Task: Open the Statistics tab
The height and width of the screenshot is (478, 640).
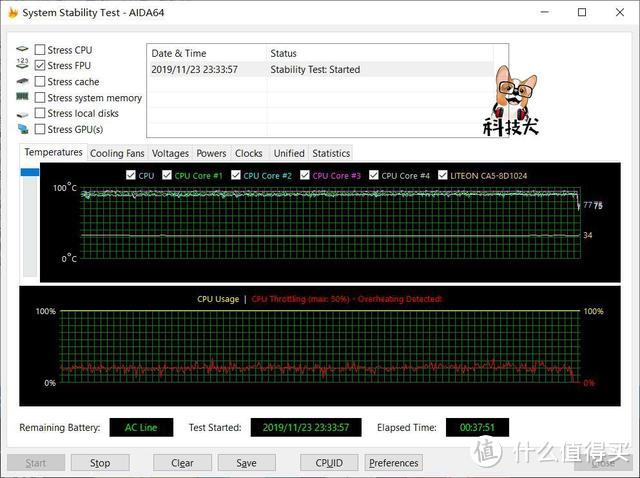Action: point(331,153)
